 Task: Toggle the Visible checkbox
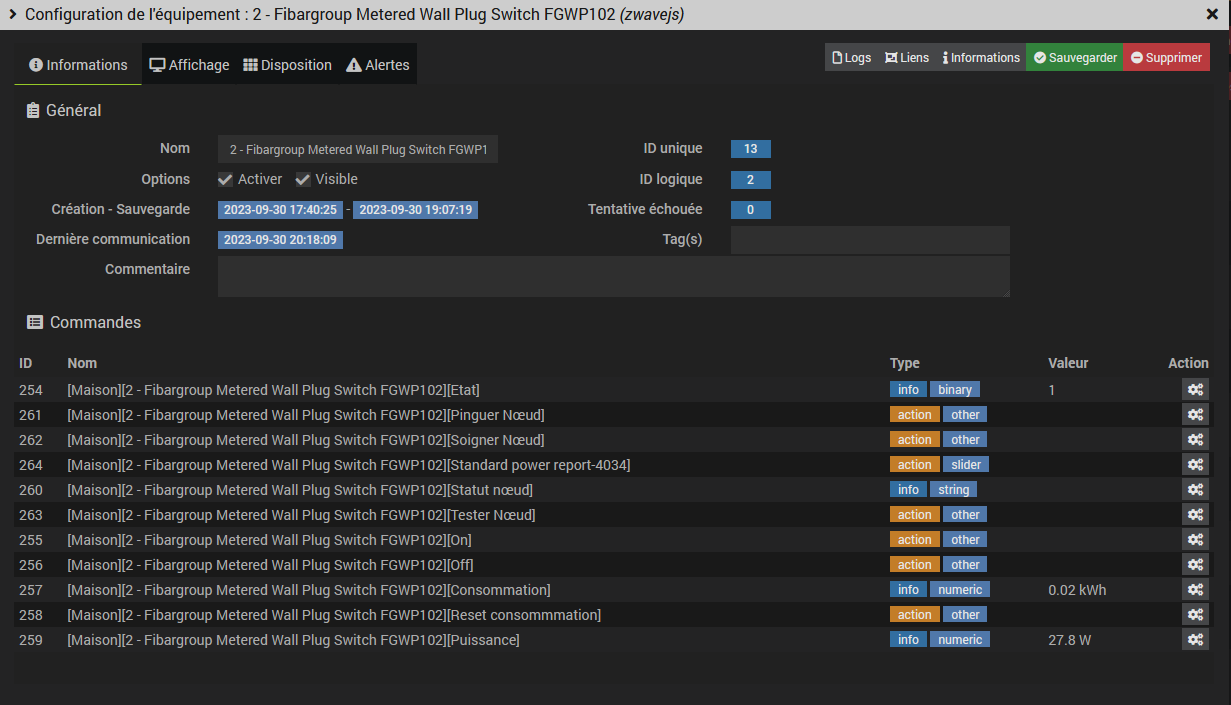point(303,180)
